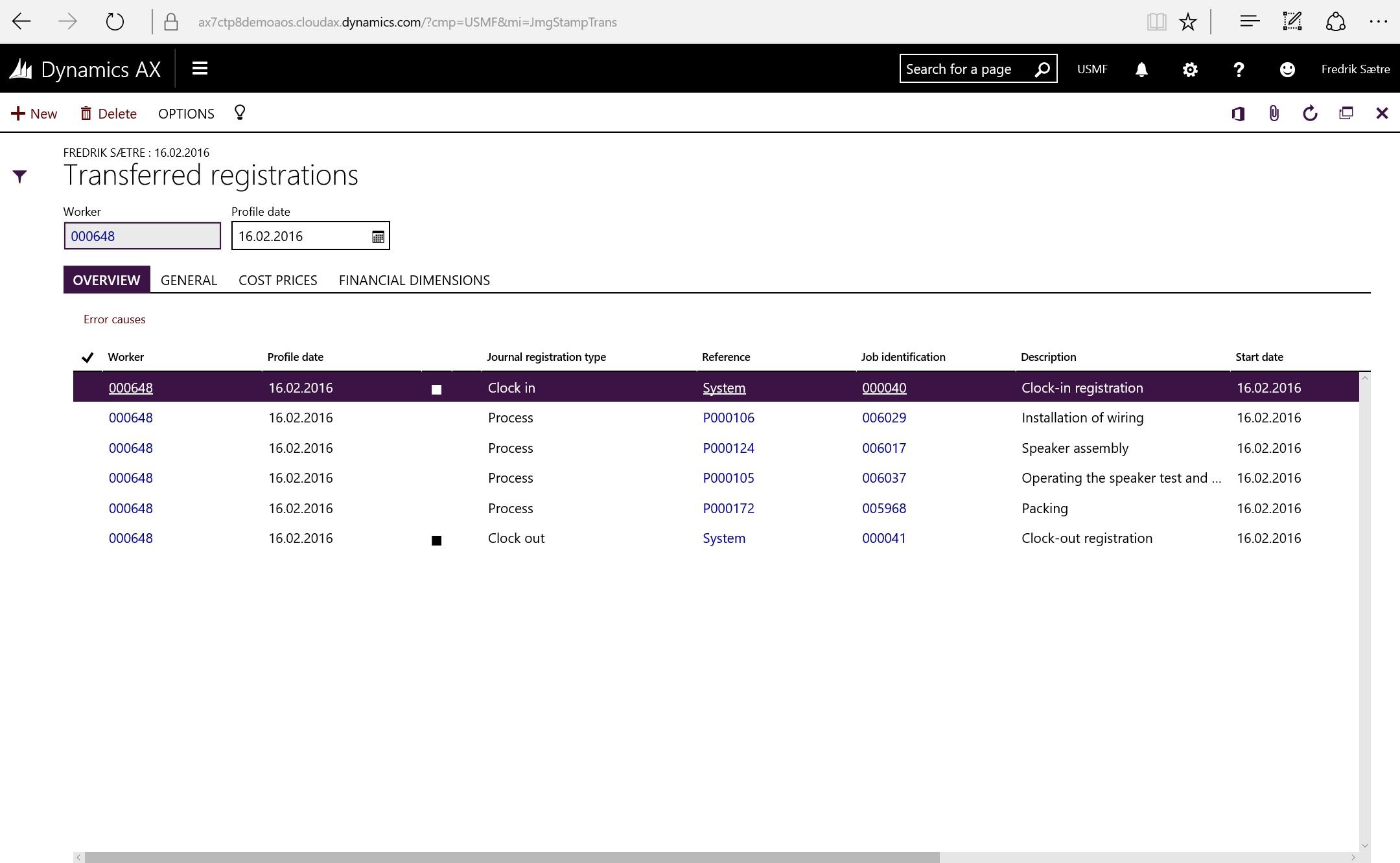Open the navigation hamburger menu
The width and height of the screenshot is (1400, 863).
[x=200, y=69]
